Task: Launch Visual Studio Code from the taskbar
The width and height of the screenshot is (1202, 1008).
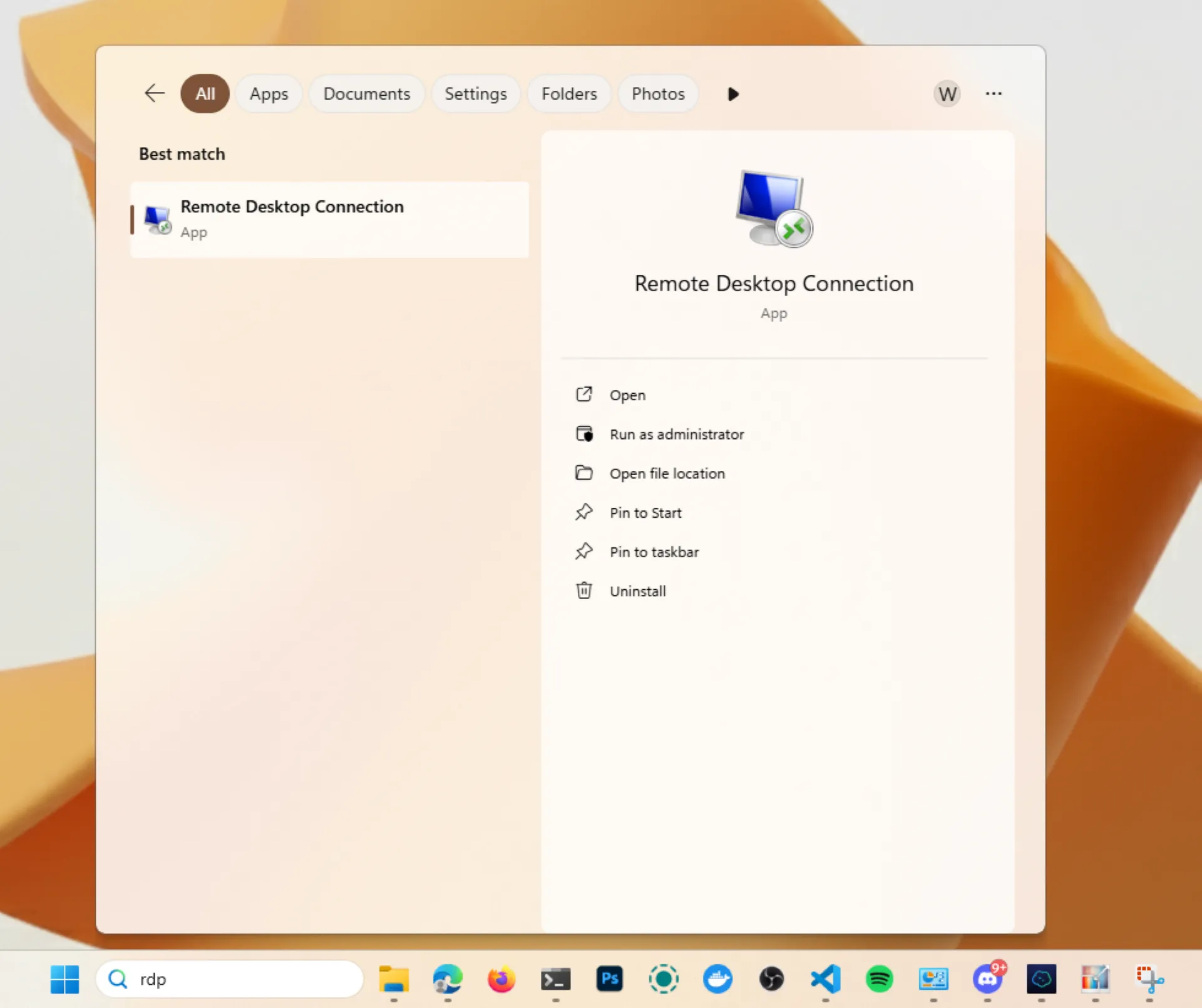Action: (x=825, y=979)
